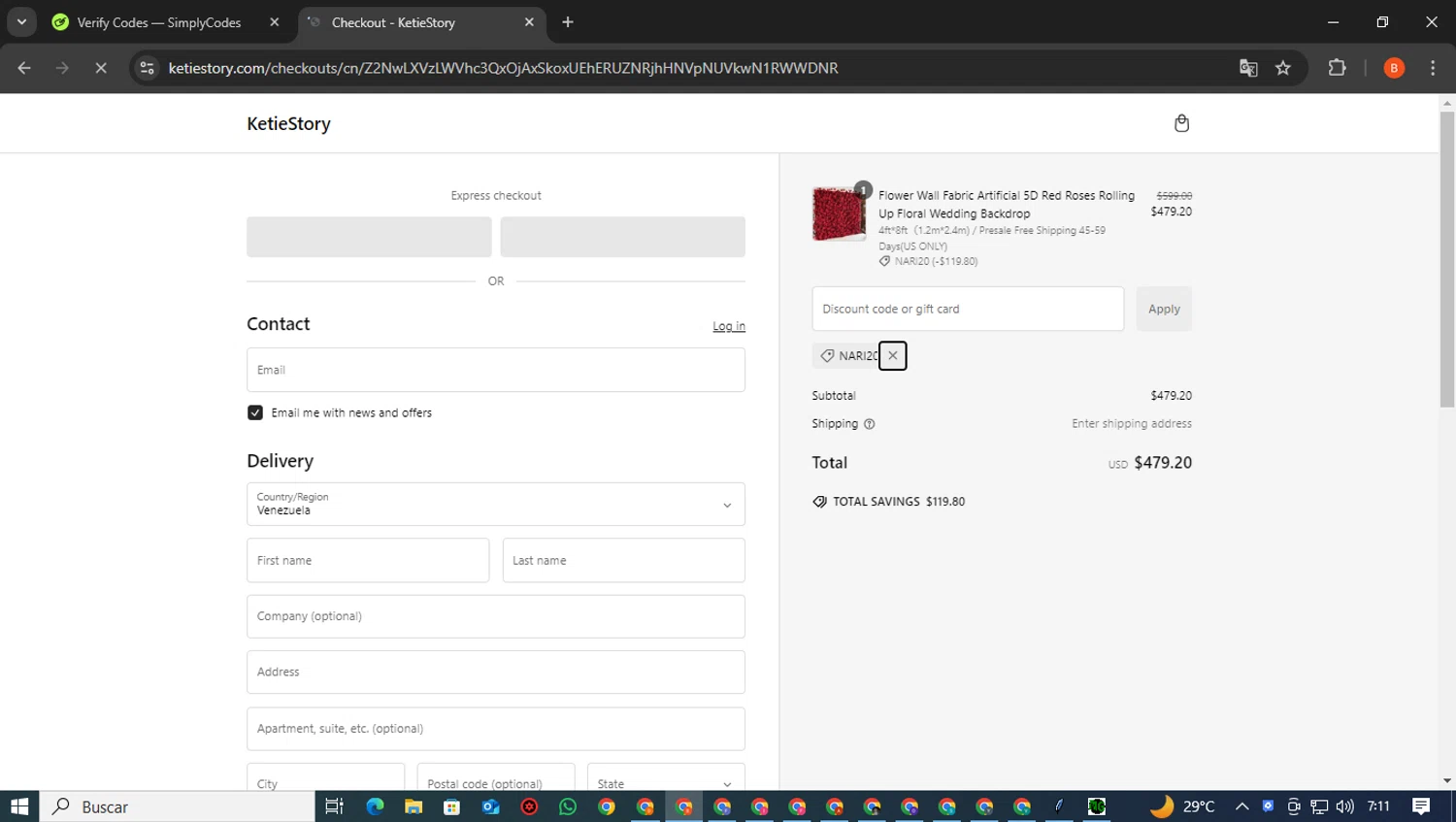Click the City field
Screen dimensions: 1456x822
(x=325, y=777)
